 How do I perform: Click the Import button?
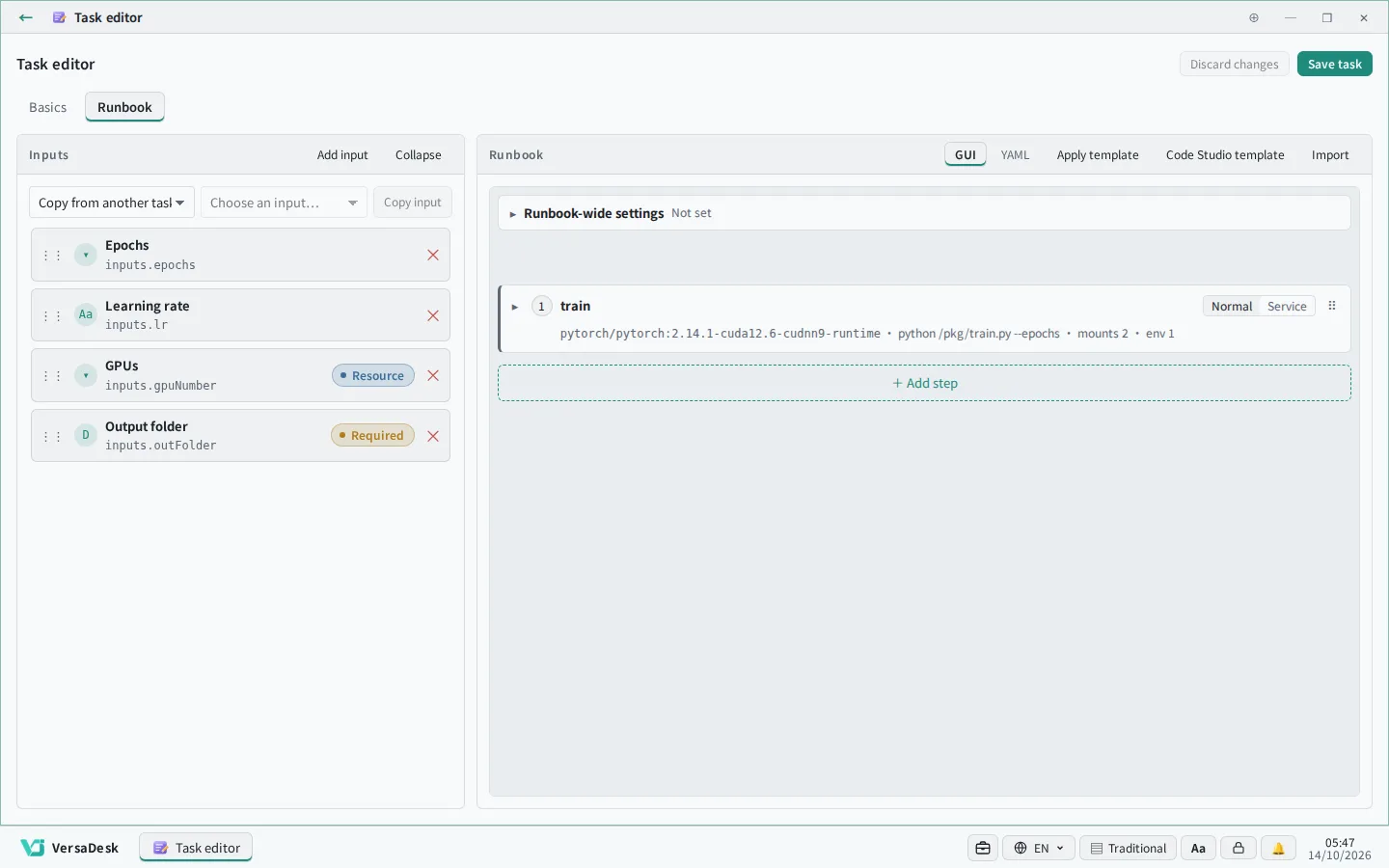tap(1330, 155)
